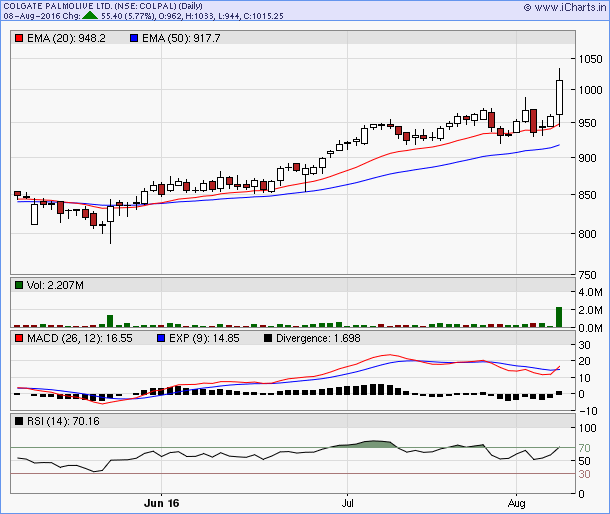
Task: Click the 'Aug' x-axis label
Action: [517, 503]
